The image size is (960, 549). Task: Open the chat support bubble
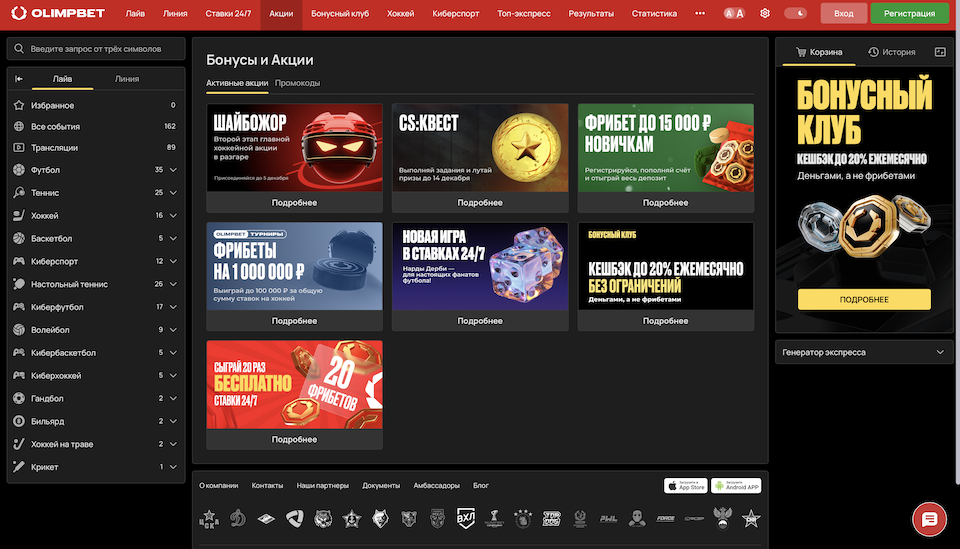pos(929,519)
